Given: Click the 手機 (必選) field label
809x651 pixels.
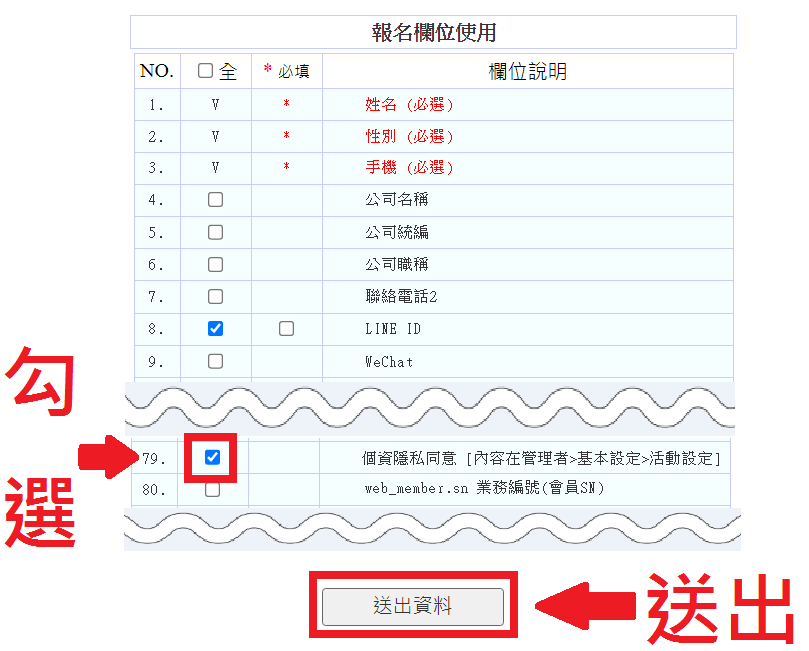Looking at the screenshot, I should [410, 168].
